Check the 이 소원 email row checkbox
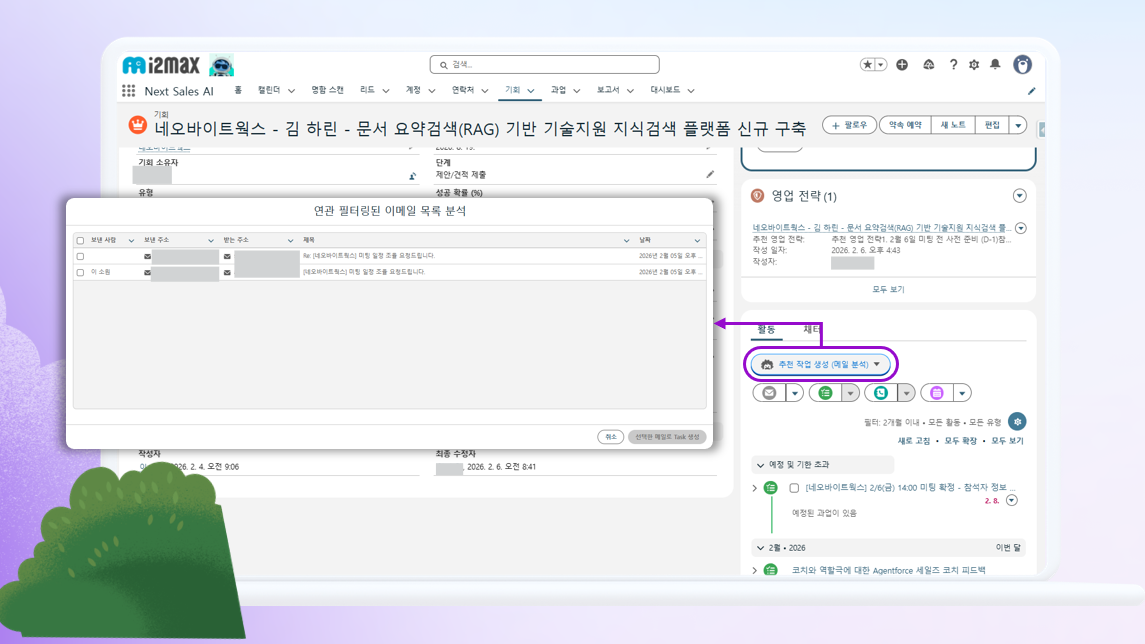This screenshot has width=1145, height=644. click(x=80, y=272)
